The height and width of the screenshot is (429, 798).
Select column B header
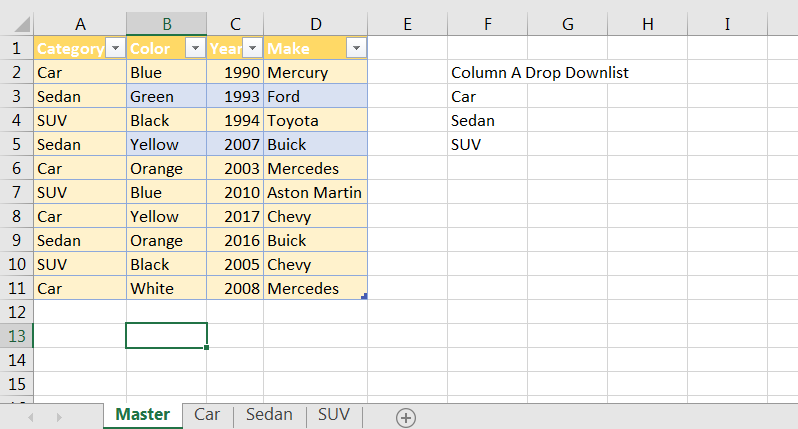tap(166, 23)
